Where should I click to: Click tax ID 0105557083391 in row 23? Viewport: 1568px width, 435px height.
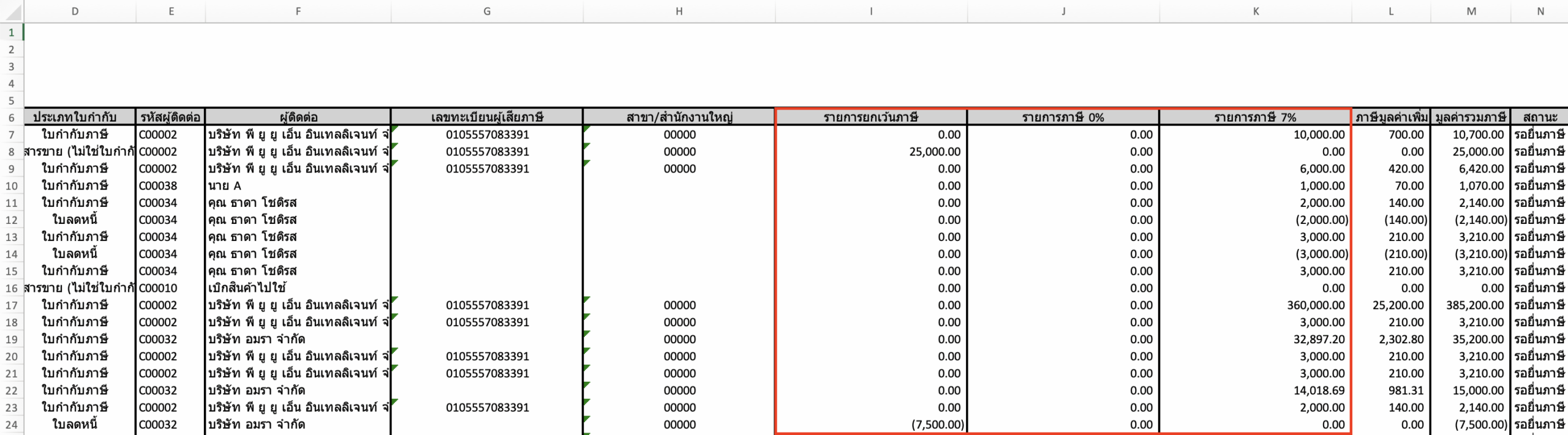click(487, 407)
